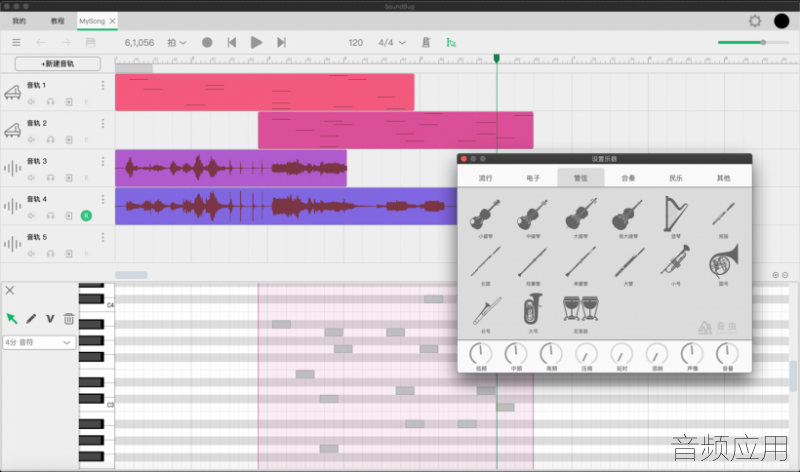Open three-dot options for 音轨 1
800x472 pixels.
[103, 85]
